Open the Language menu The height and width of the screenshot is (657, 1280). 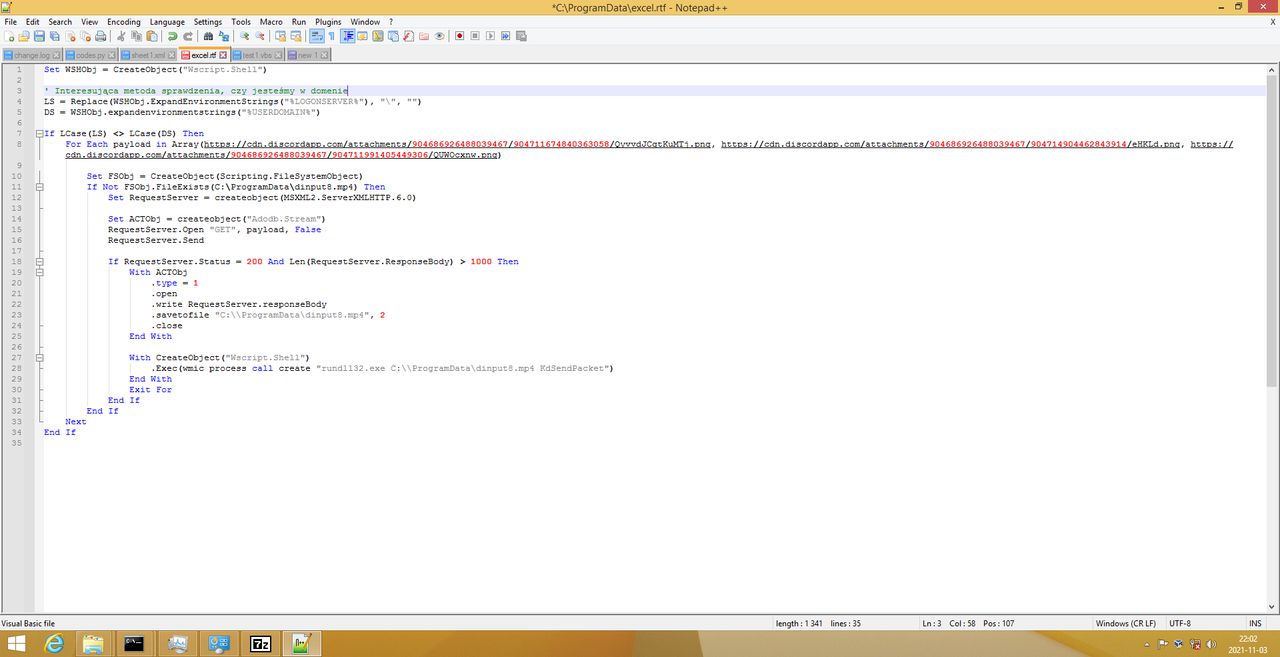167,21
